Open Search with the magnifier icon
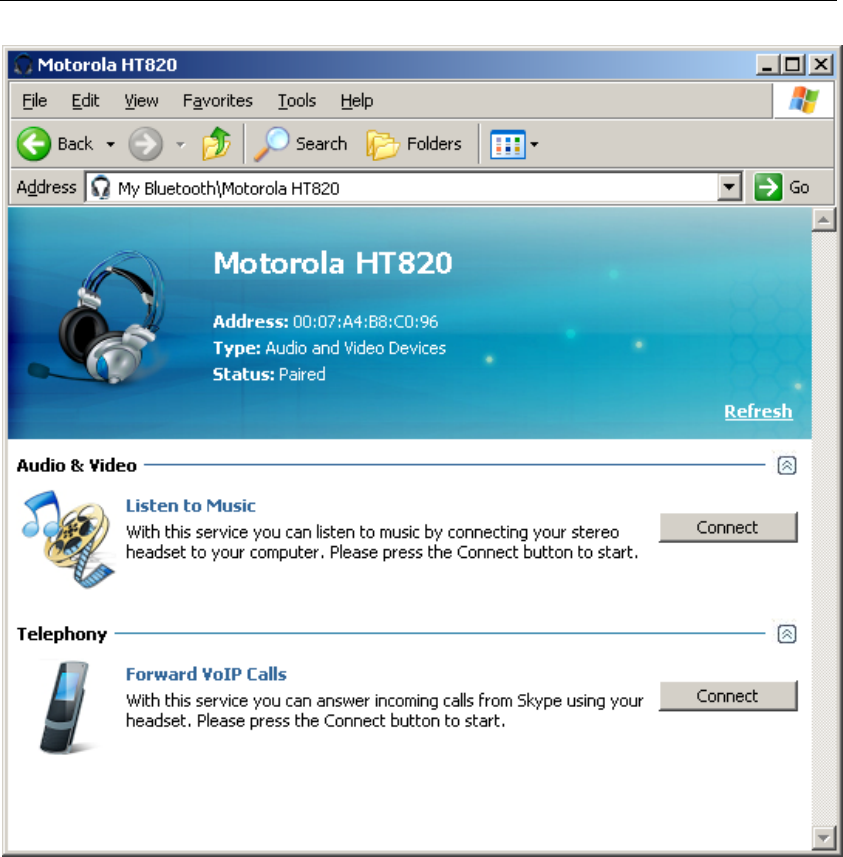 271,144
